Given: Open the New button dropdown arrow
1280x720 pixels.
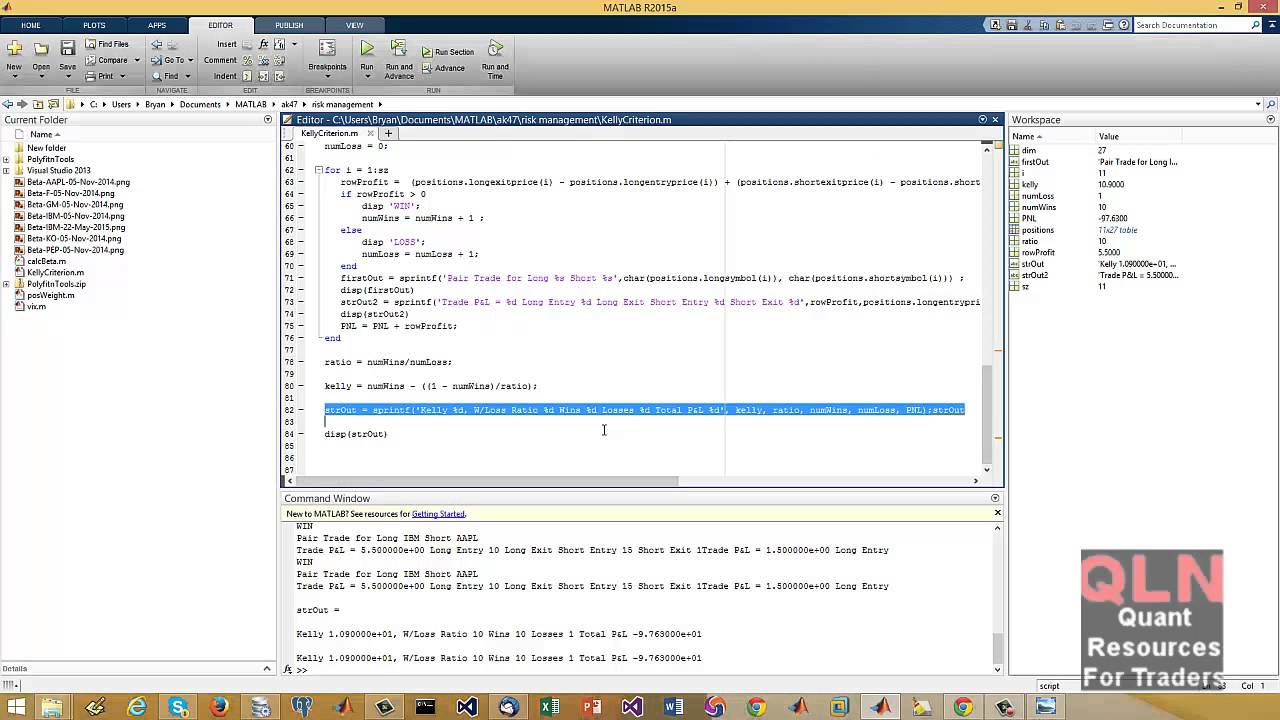Looking at the screenshot, I should click(x=14, y=77).
